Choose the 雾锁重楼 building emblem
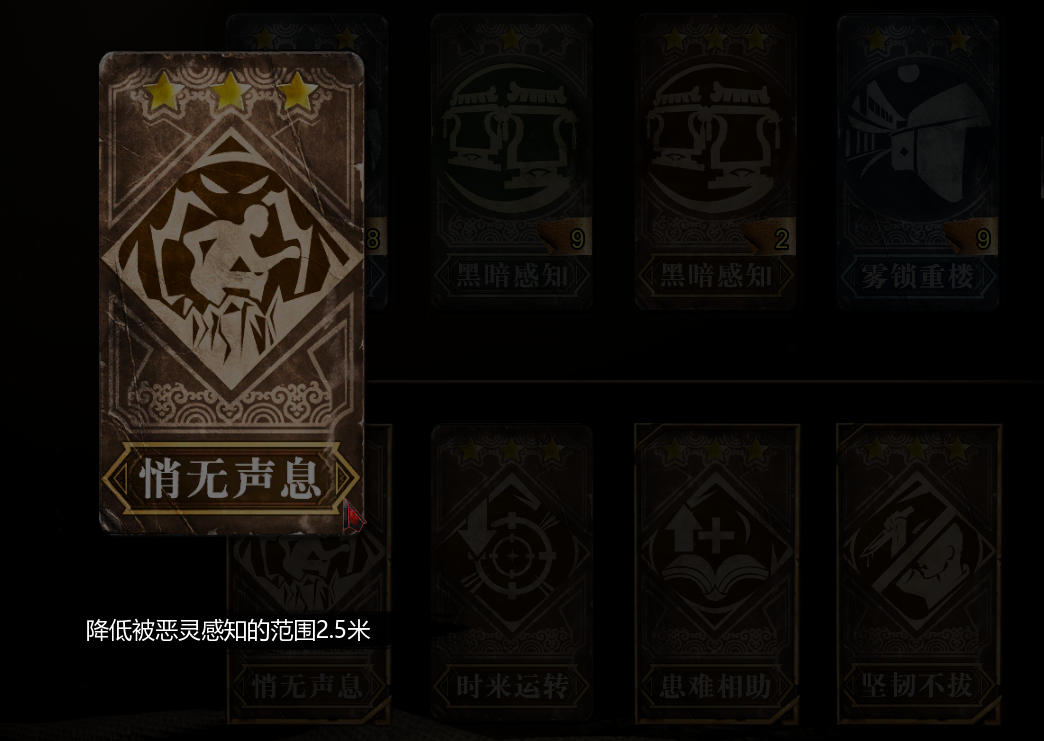This screenshot has height=741, width=1044. [917, 136]
